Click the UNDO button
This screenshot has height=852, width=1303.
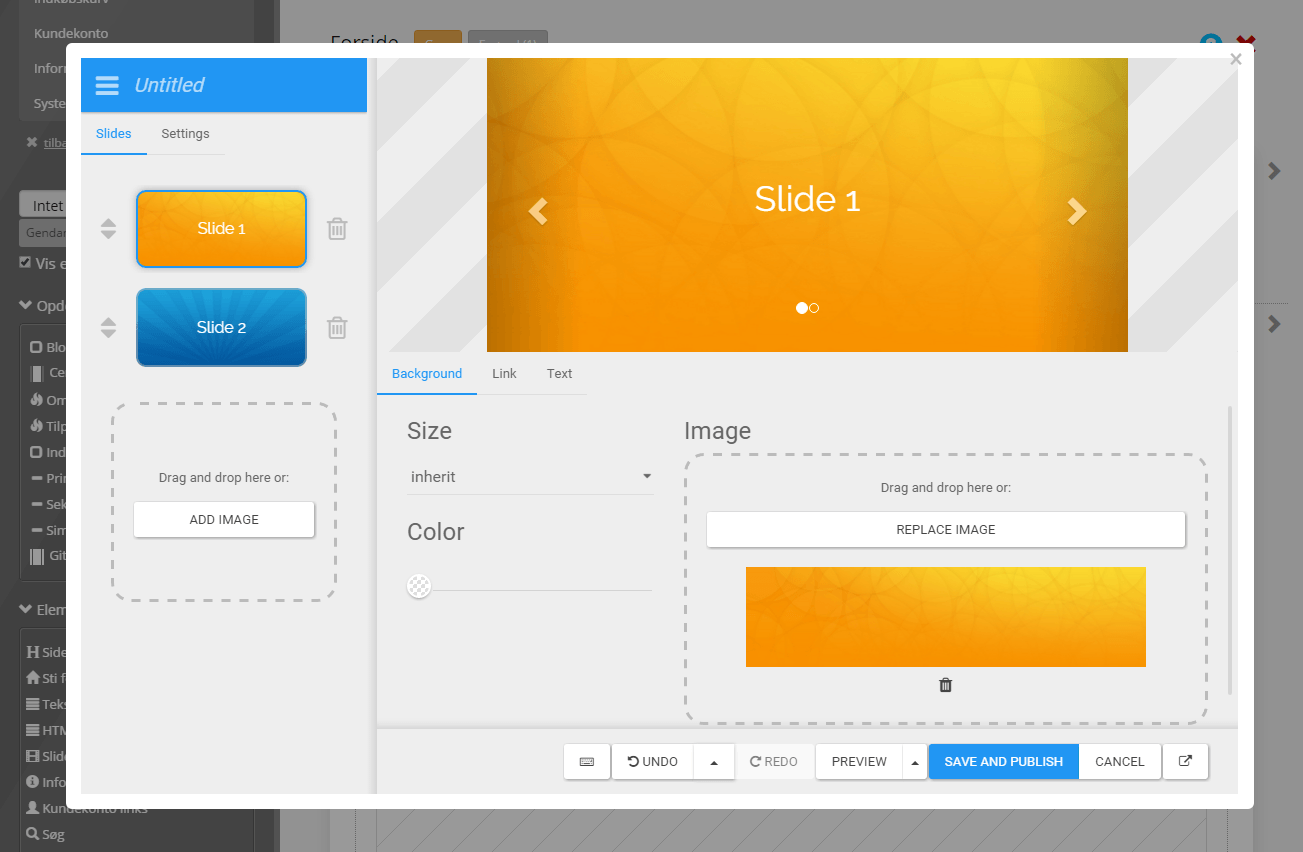(x=653, y=762)
